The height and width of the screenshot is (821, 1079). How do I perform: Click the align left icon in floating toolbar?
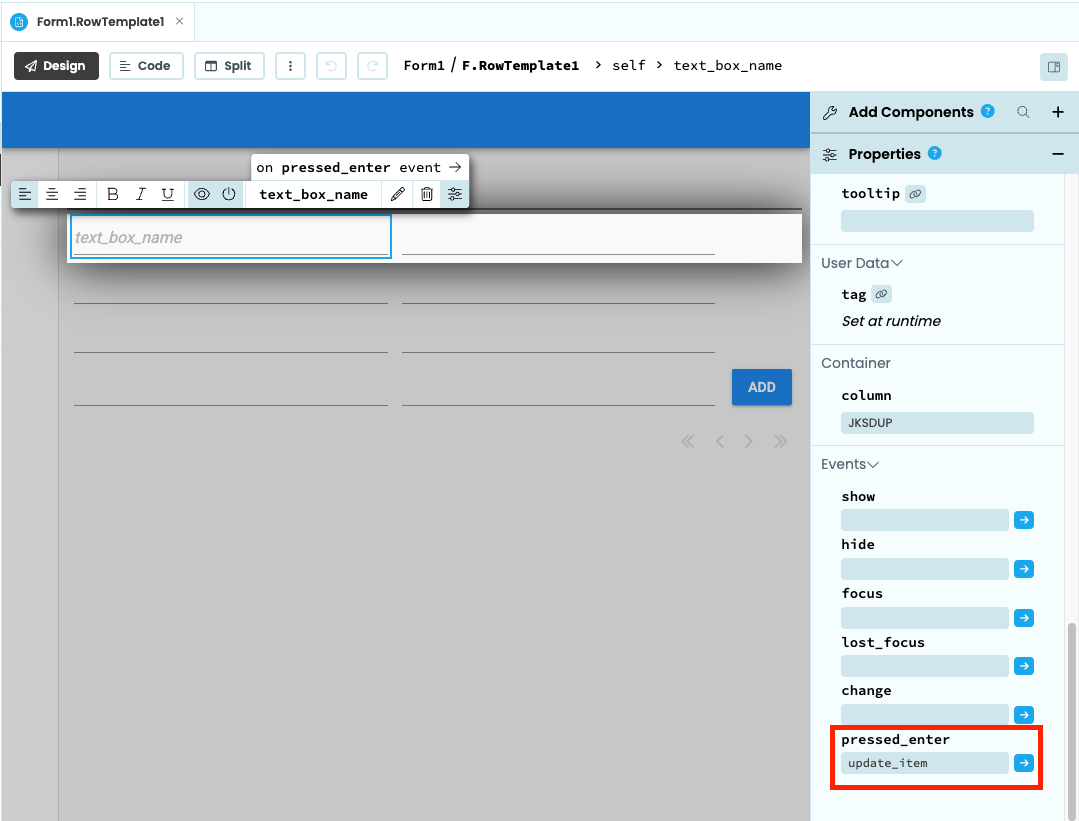(25, 194)
